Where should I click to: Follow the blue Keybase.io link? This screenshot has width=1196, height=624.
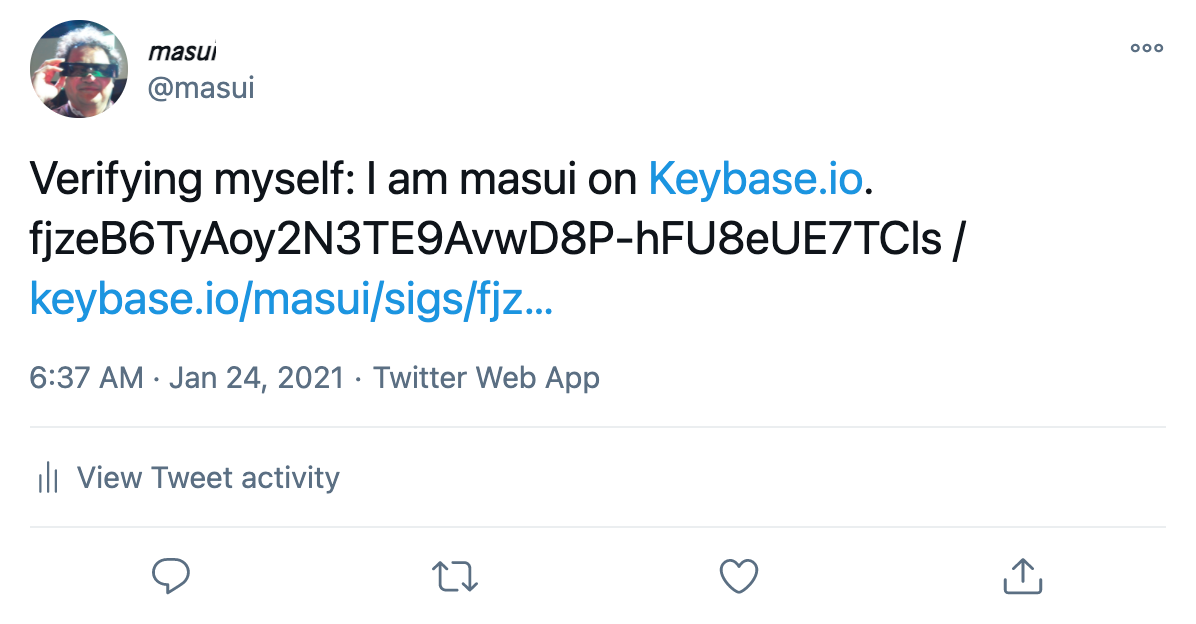point(755,179)
